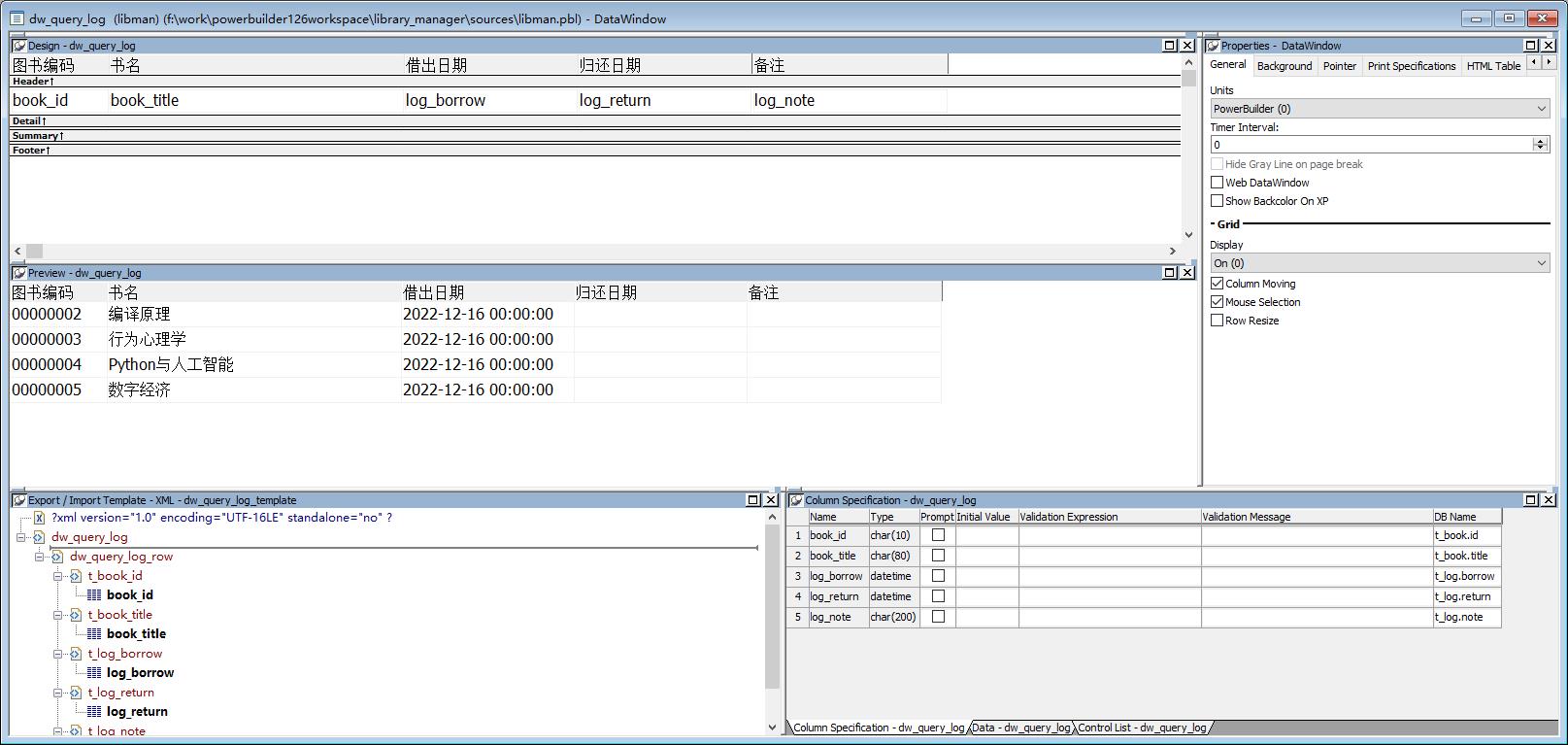Screen dimensions: 1568x745
Task: Click the log_return column grid icon
Action: click(94, 712)
